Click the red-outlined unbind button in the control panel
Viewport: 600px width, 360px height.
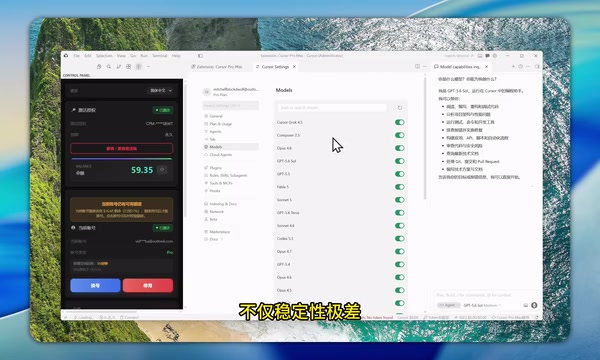121,148
